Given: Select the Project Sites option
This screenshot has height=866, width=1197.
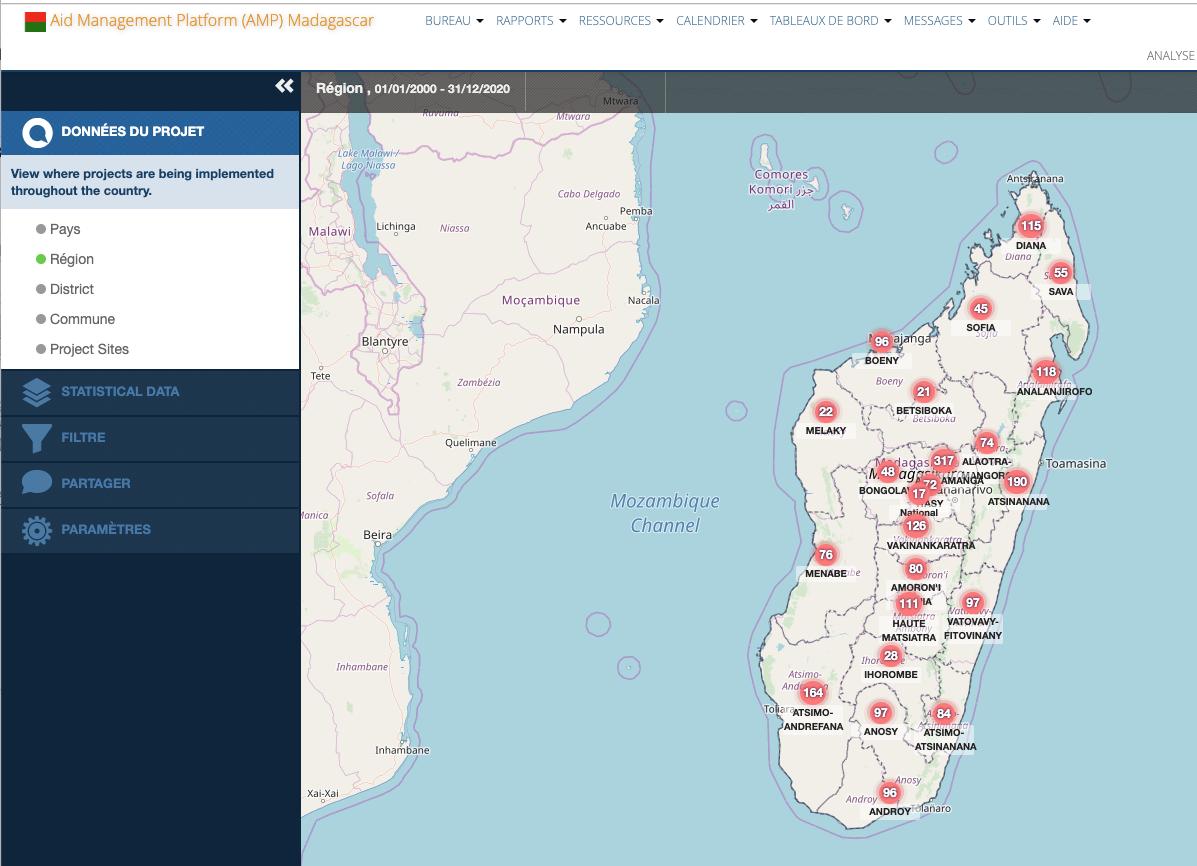Looking at the screenshot, I should 41,349.
